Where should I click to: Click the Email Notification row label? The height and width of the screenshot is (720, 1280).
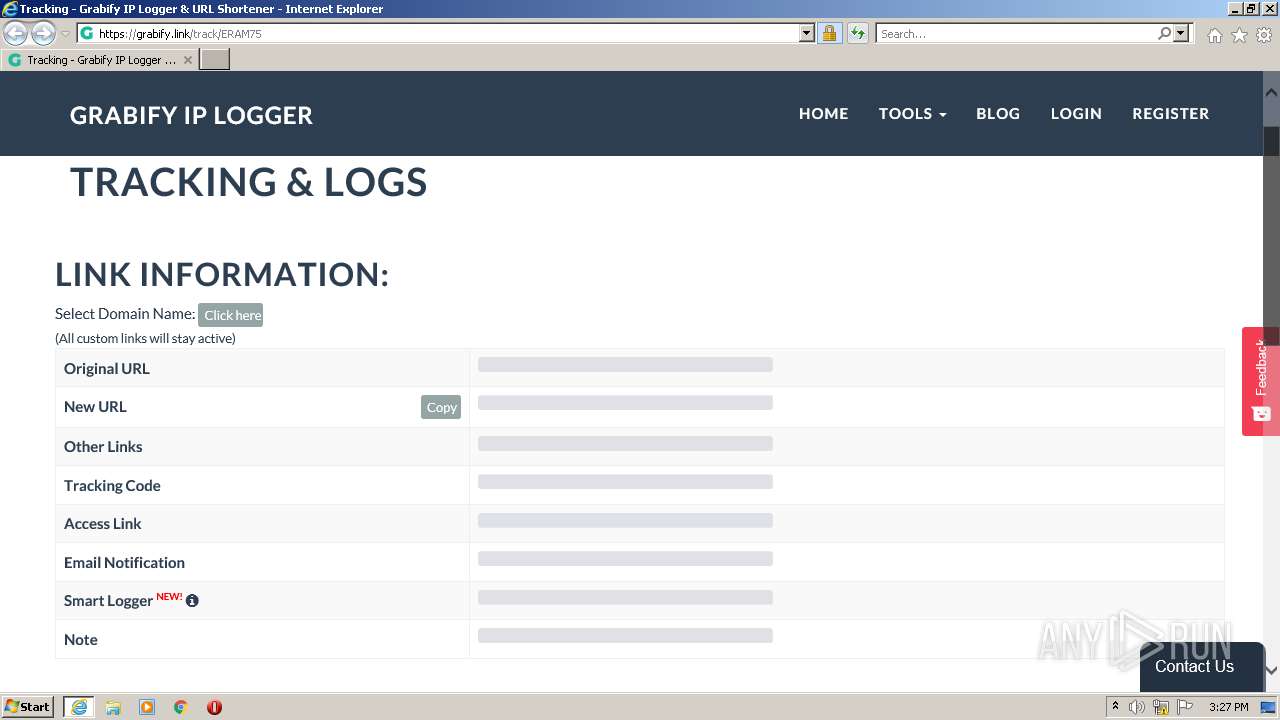click(124, 562)
